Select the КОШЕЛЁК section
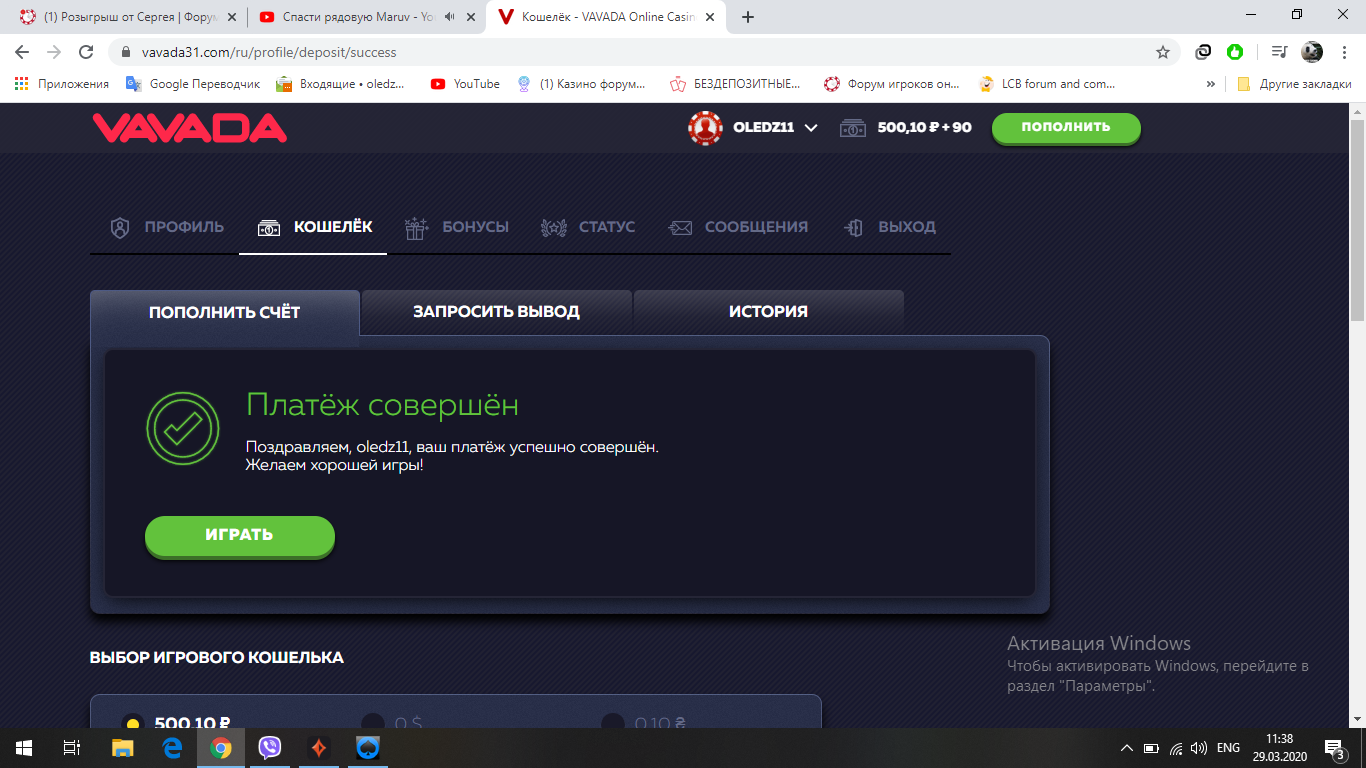The image size is (1366, 768). point(314,227)
